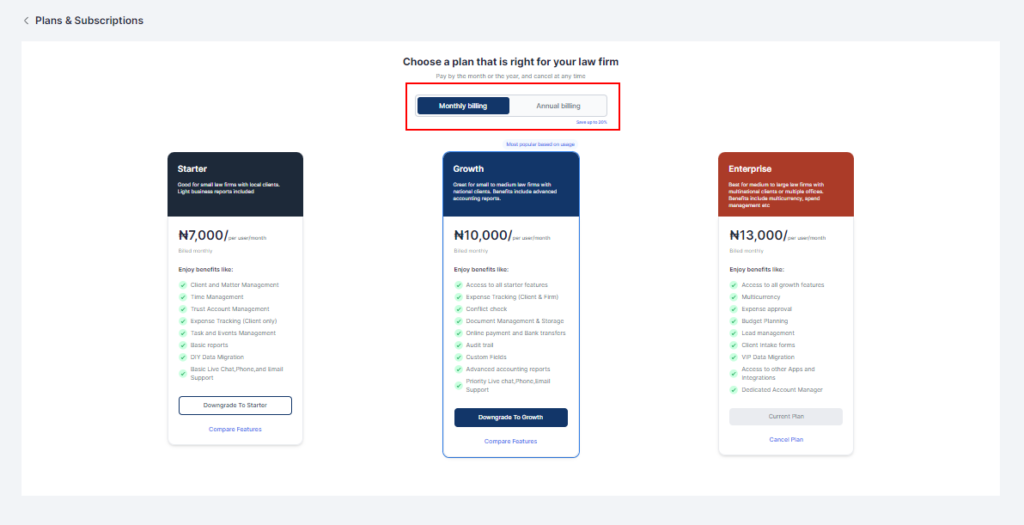Click the checkmark beside Client and Matter Management

(x=182, y=285)
